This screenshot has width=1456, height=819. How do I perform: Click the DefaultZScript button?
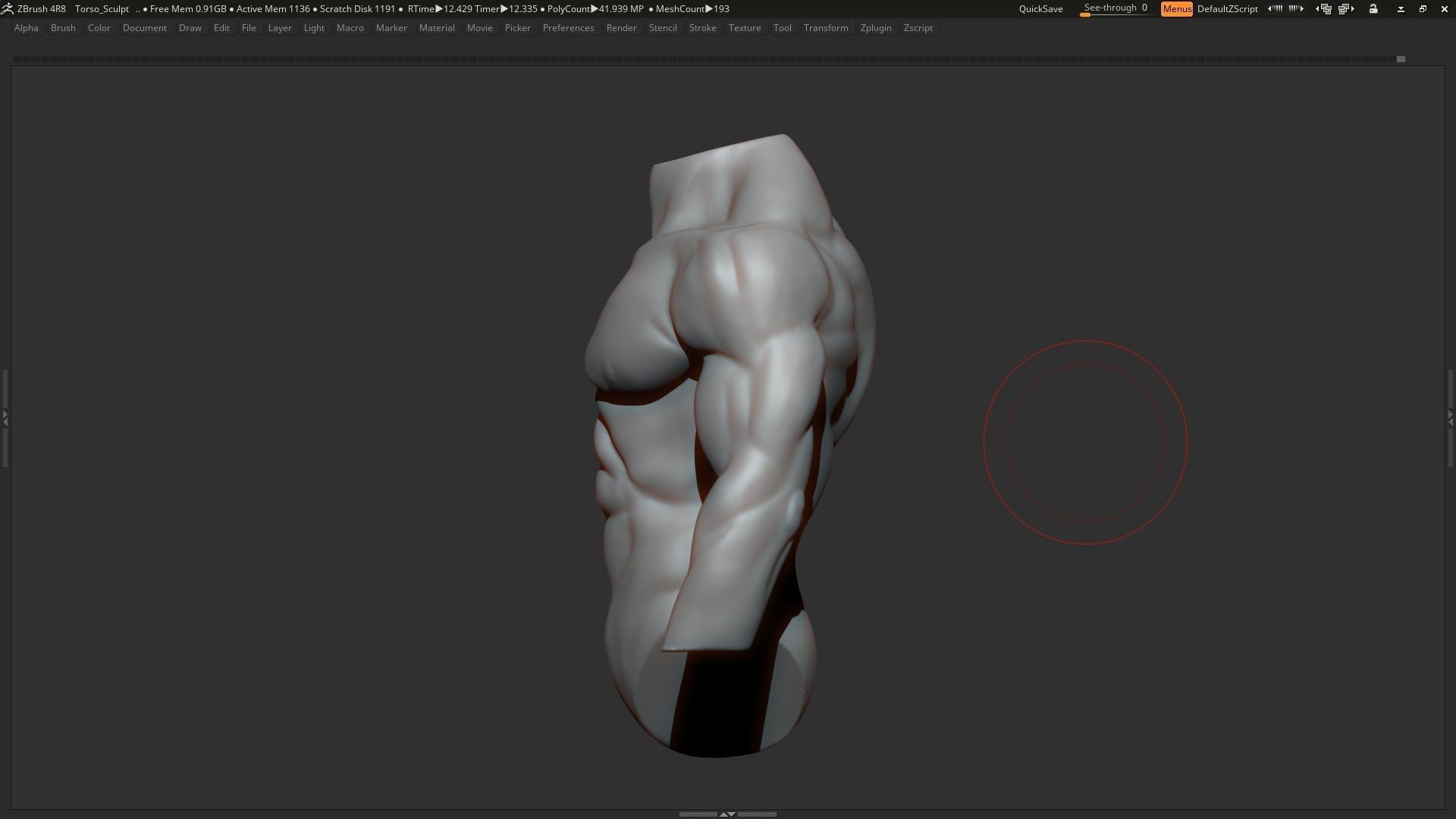pos(1227,9)
